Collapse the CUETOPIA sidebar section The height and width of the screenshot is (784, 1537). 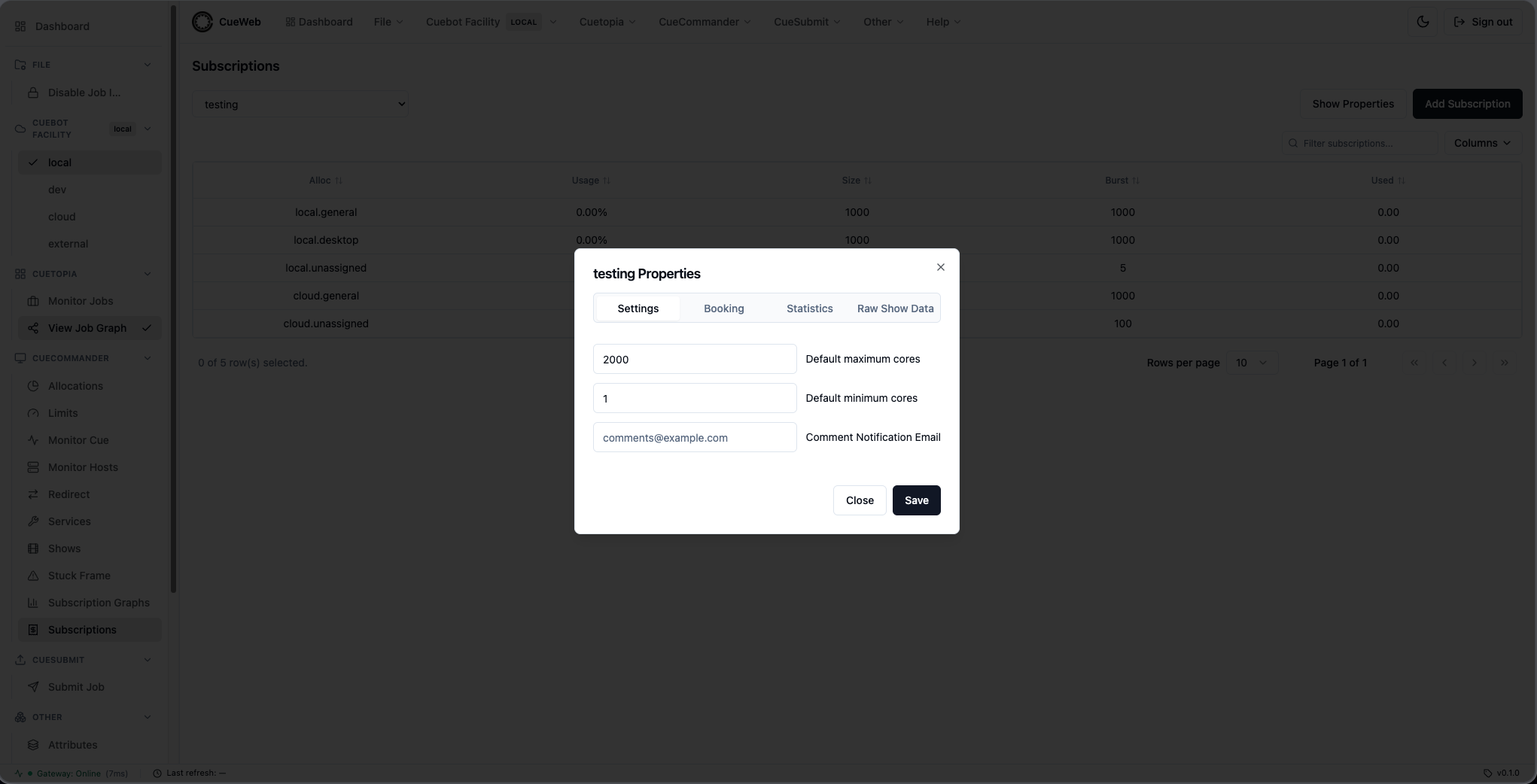pyautogui.click(x=148, y=274)
